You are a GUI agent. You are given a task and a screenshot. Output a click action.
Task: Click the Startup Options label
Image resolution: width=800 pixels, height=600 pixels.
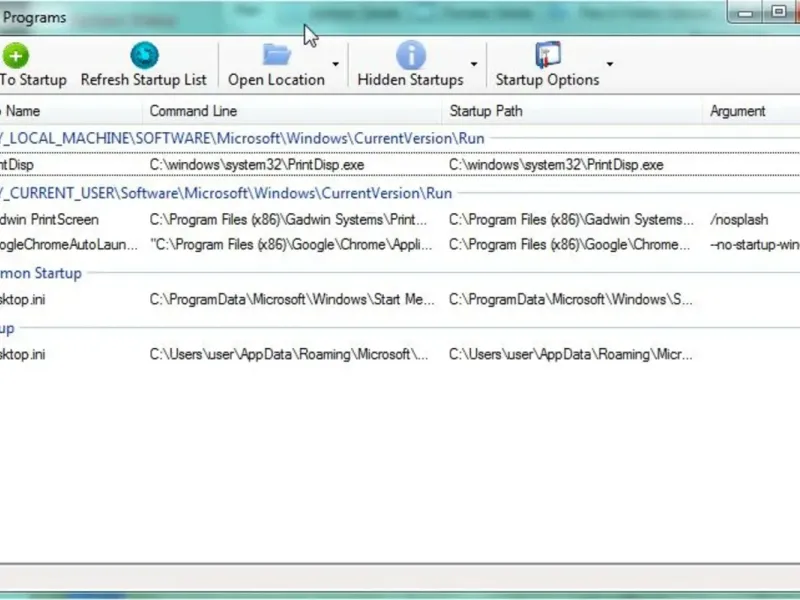coord(547,80)
